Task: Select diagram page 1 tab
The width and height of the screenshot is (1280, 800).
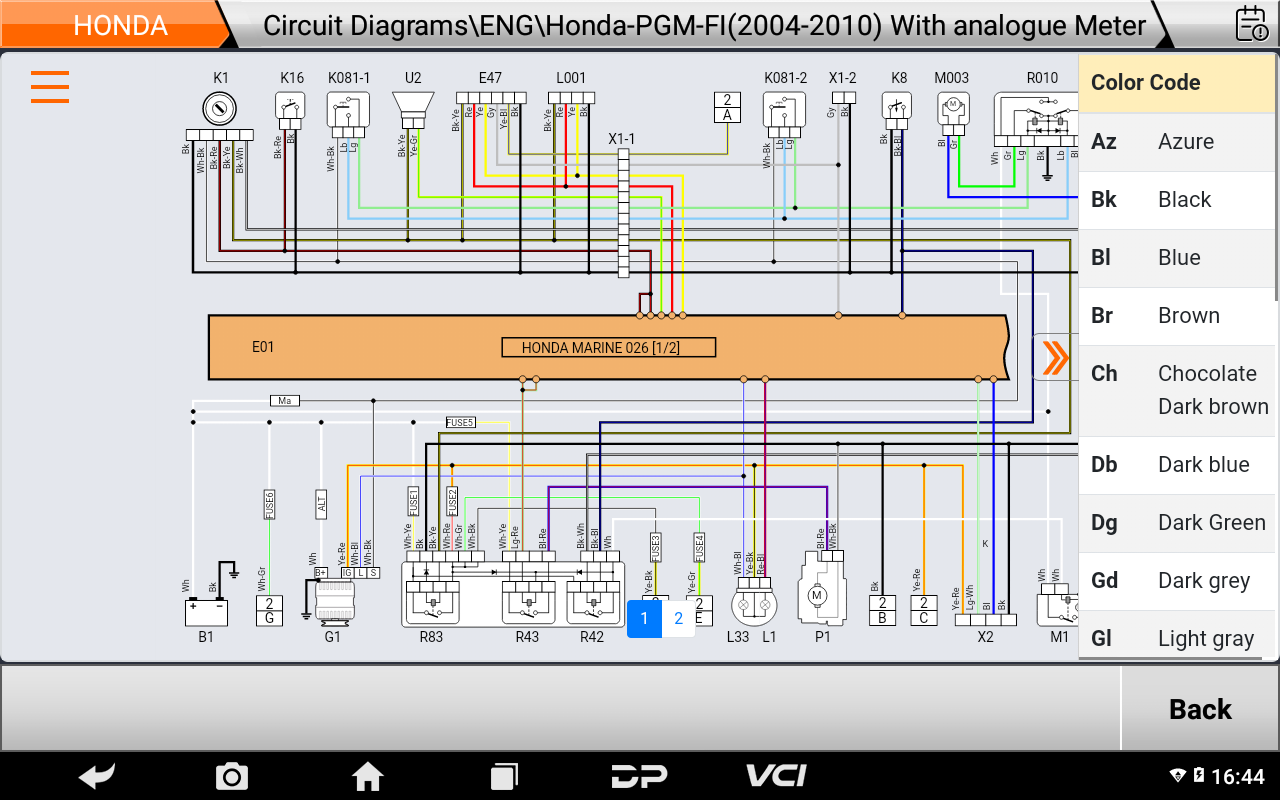Action: click(x=644, y=618)
